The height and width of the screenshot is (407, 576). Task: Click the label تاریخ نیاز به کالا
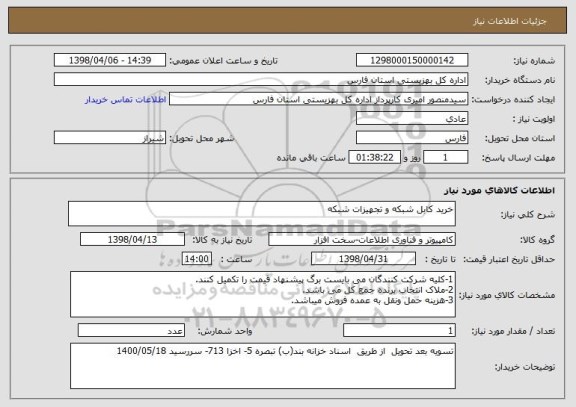pos(222,240)
